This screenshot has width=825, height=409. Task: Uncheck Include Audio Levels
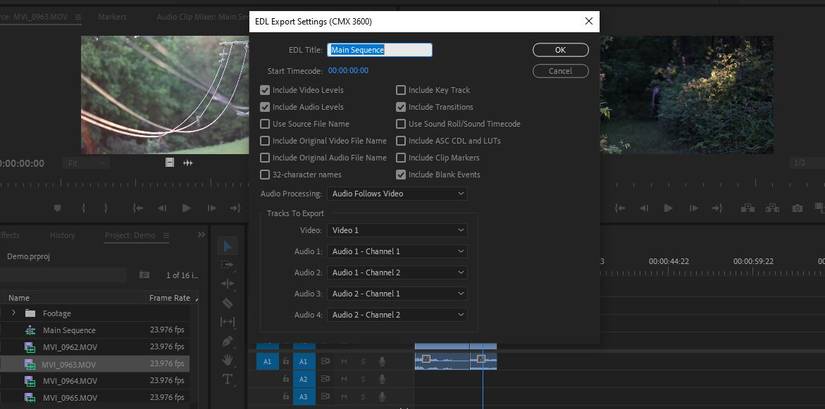pos(265,107)
